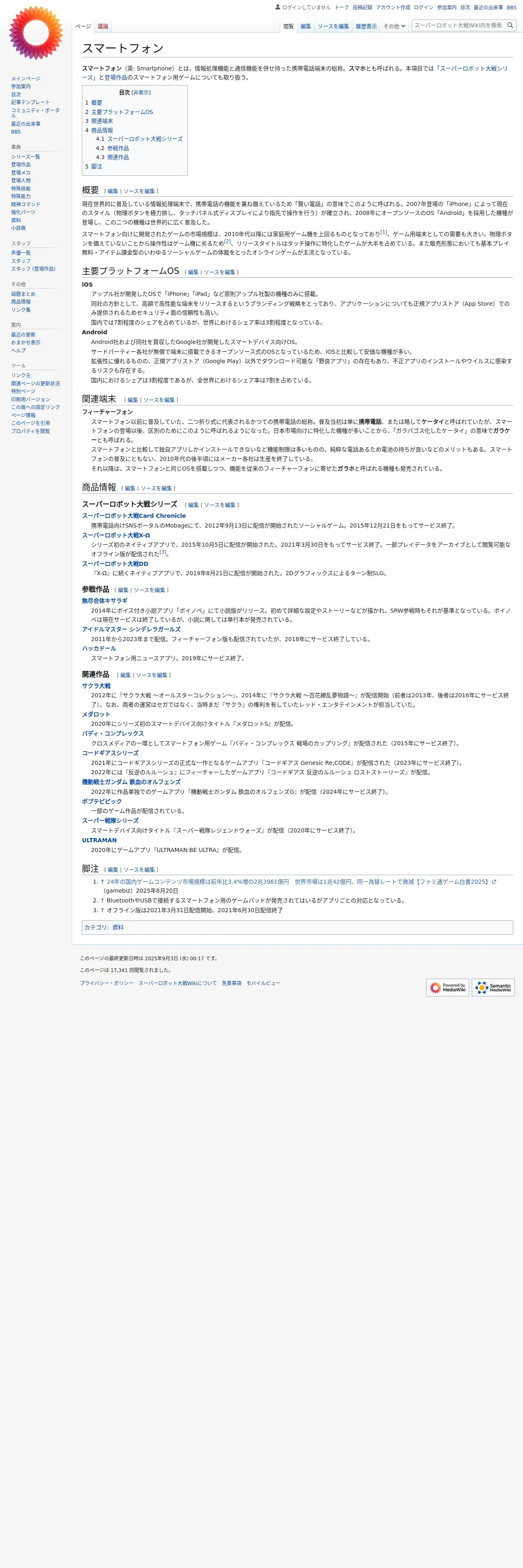Open the 投稿記録 link

362,7
